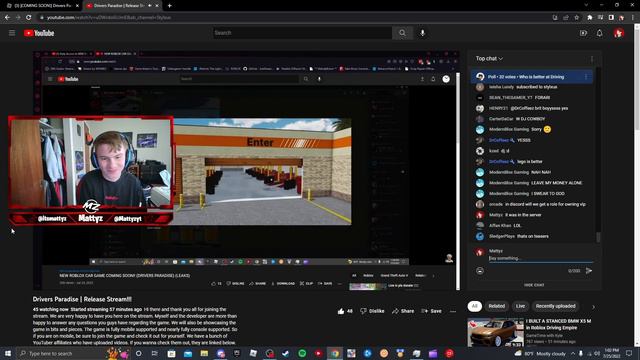
Task: Select the Live filter chip
Action: click(x=520, y=306)
